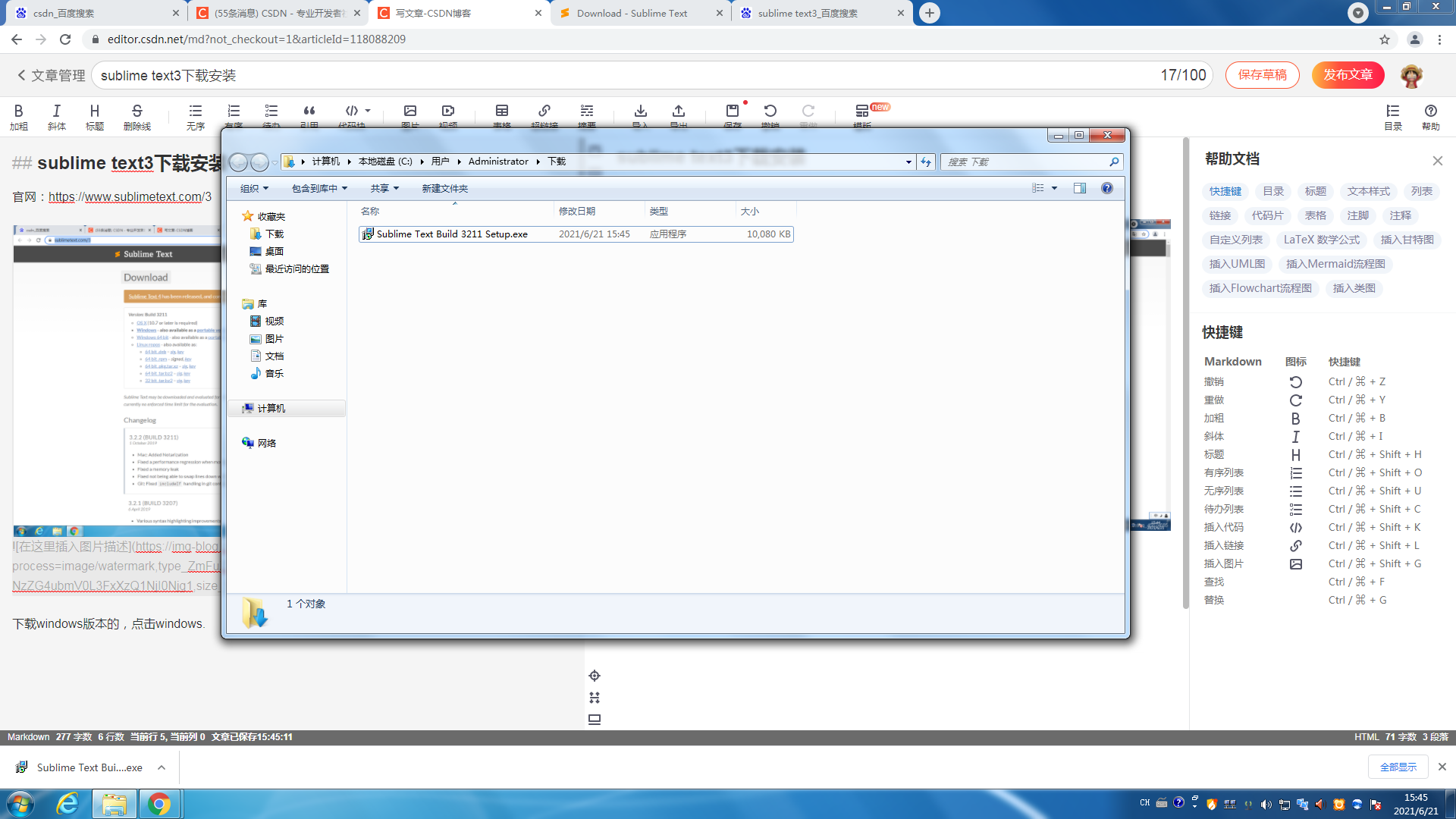This screenshot has width=1456, height=819.
Task: Expand the 包含到库中 dropdown
Action: tap(319, 188)
